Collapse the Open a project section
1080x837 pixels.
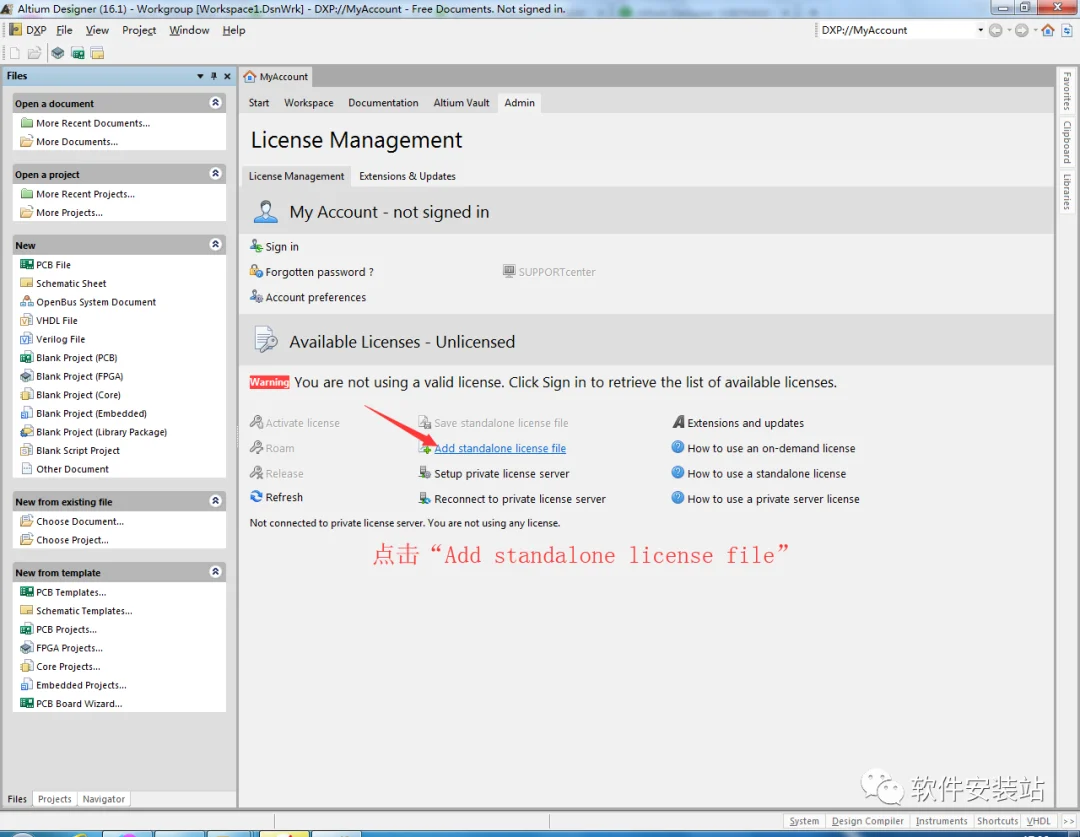click(x=216, y=174)
